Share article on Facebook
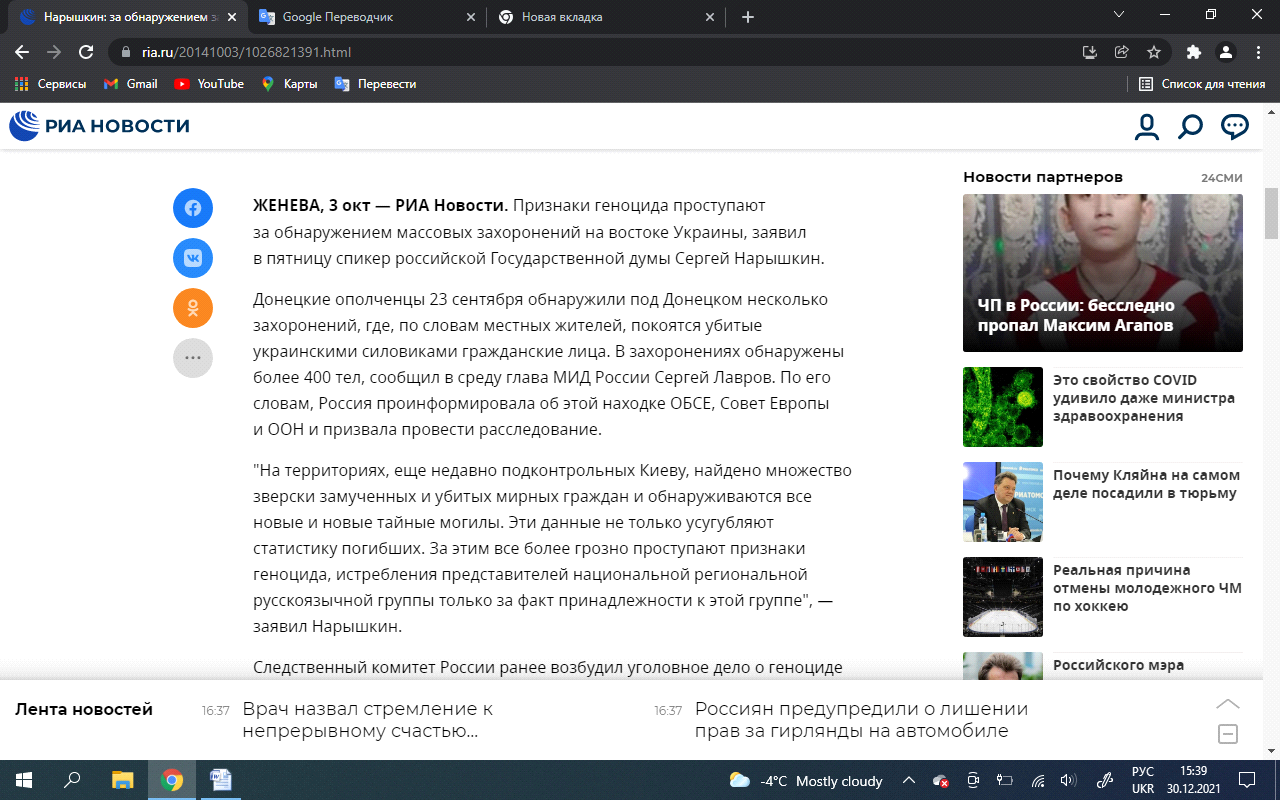This screenshot has height=800, width=1280. pyautogui.click(x=193, y=208)
